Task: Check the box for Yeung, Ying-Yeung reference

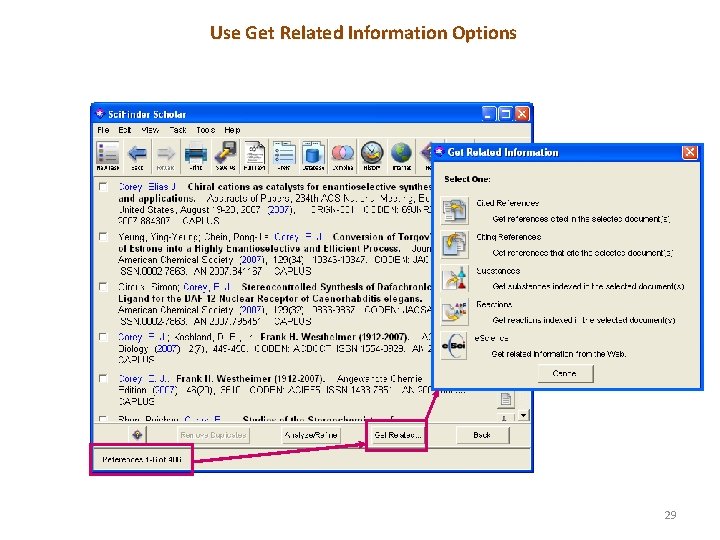Action: [103, 237]
